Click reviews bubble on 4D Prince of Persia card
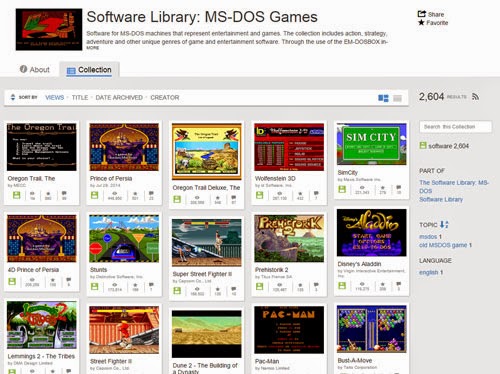 point(69,280)
